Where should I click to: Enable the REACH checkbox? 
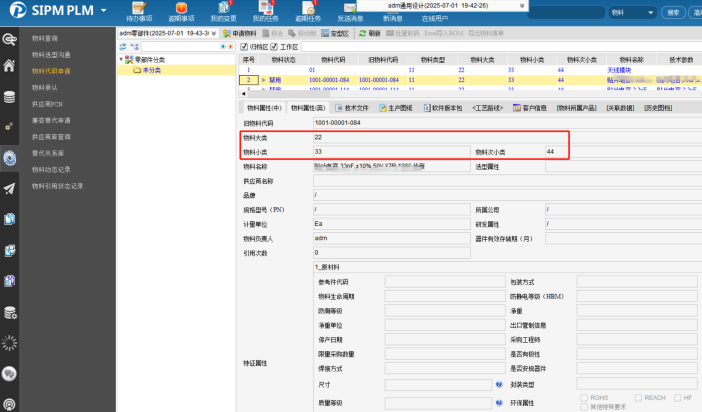coord(638,398)
